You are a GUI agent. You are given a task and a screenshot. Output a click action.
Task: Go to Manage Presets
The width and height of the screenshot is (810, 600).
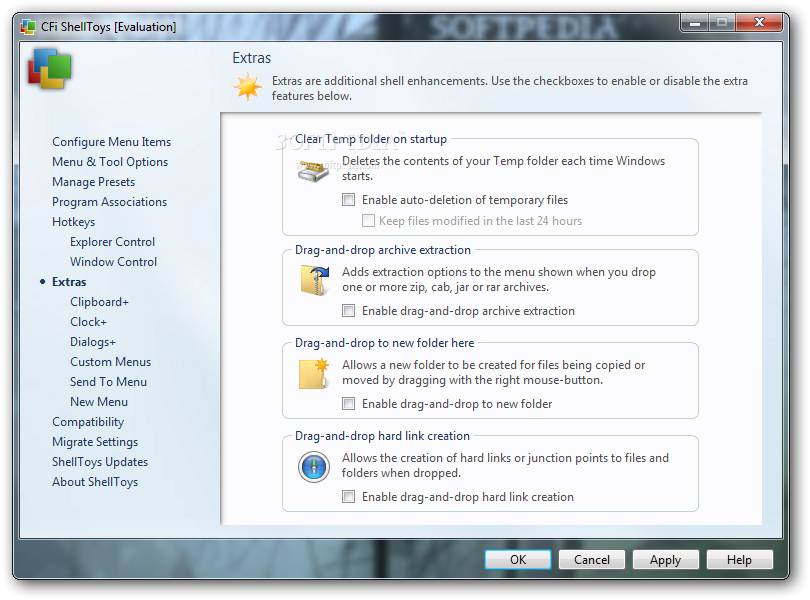[94, 182]
